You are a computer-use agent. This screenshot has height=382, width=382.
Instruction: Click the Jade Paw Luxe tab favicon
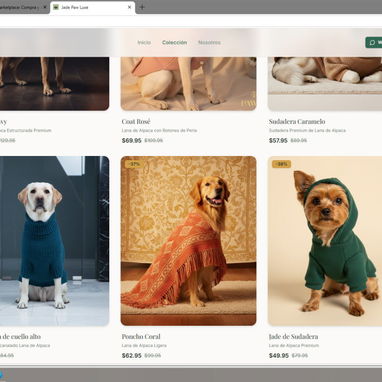56,7
